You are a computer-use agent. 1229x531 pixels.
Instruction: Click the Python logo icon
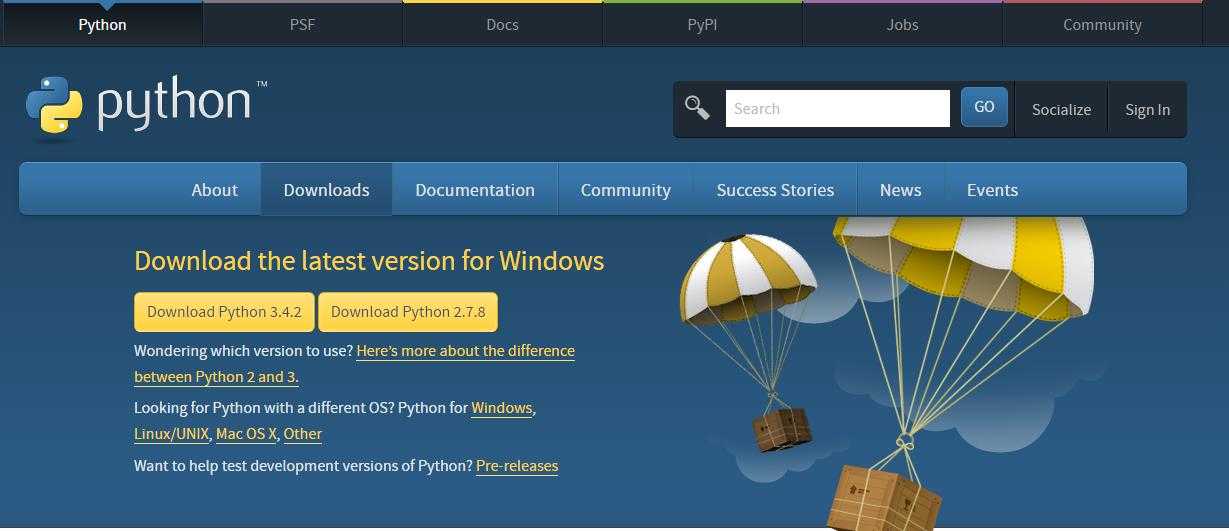click(x=54, y=105)
